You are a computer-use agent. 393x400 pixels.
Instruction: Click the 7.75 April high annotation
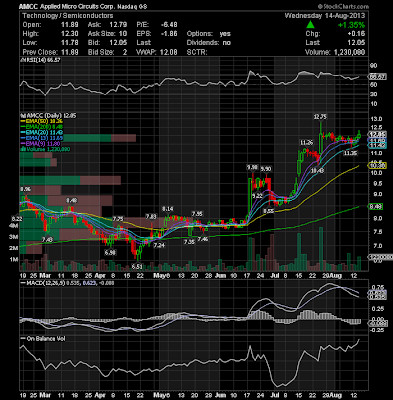(x=118, y=219)
